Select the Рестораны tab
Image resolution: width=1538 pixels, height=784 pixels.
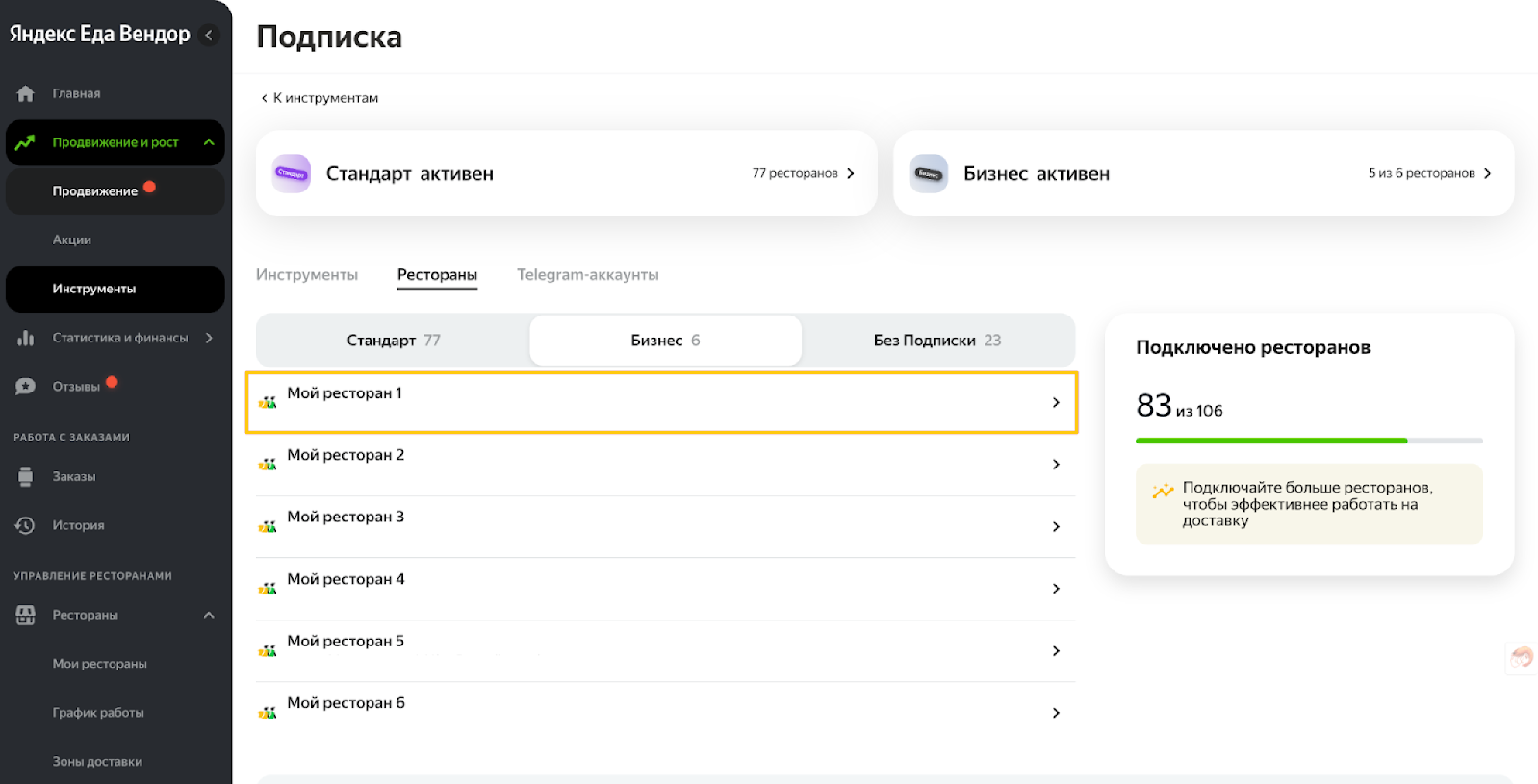(437, 275)
